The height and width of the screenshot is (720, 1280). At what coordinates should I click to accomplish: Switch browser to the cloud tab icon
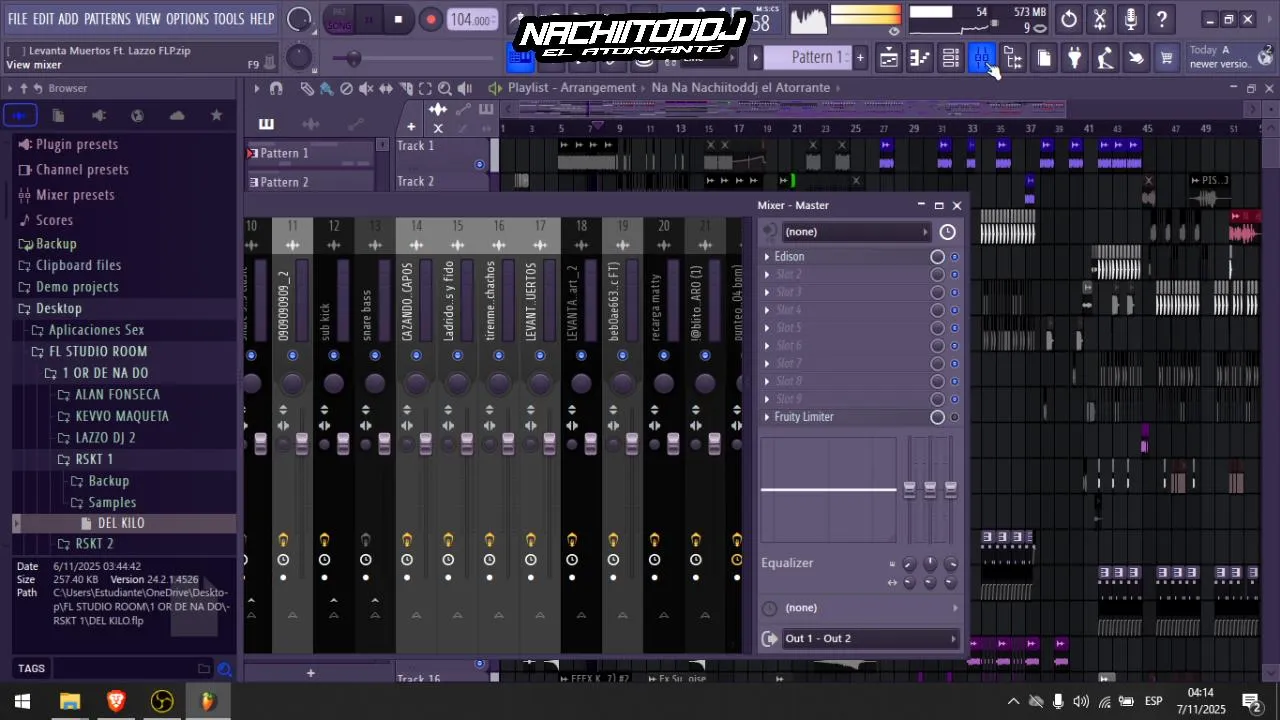tap(177, 115)
